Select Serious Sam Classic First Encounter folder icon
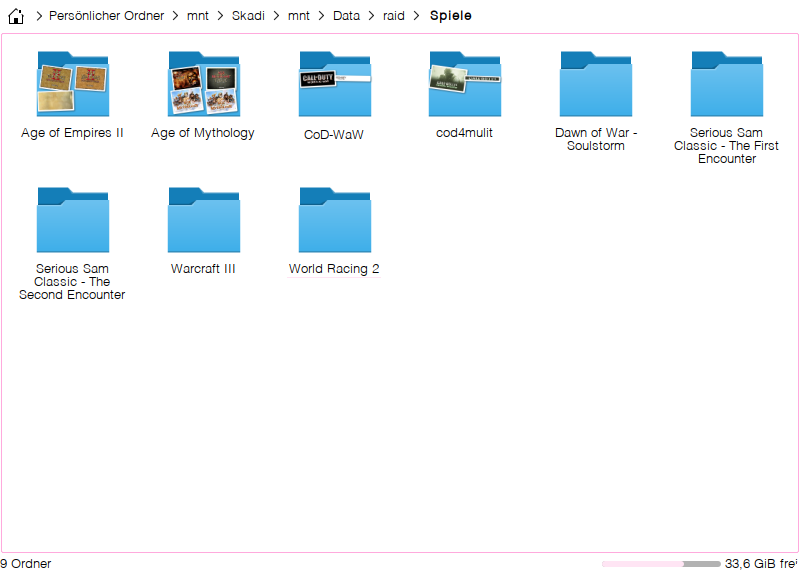This screenshot has height=574, width=800. 727,84
